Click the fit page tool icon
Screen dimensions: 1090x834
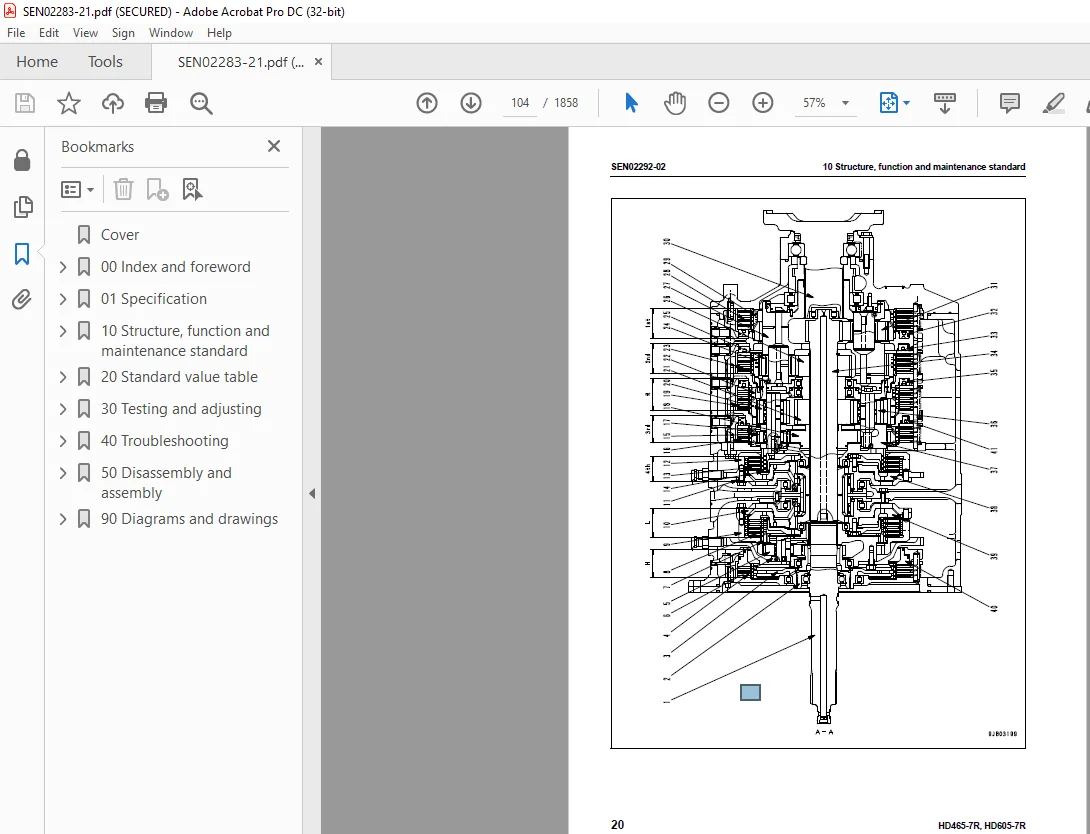tap(889, 103)
